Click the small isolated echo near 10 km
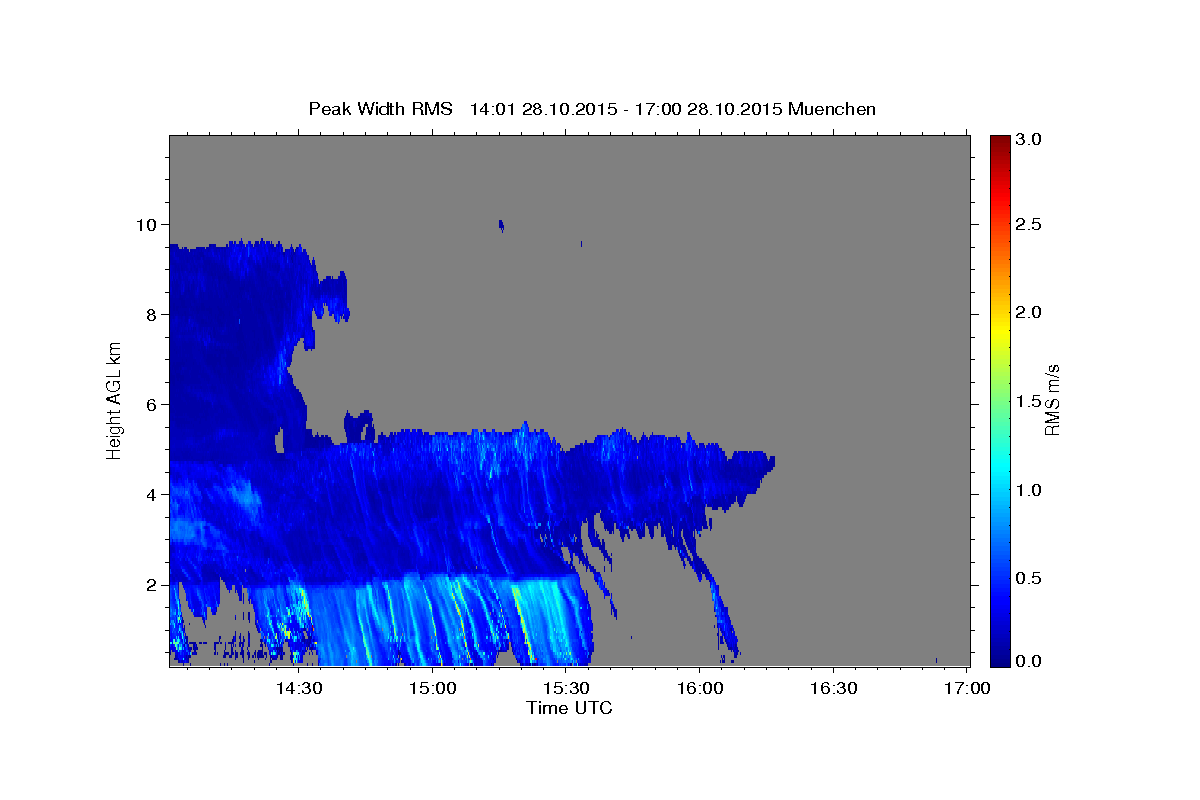The image size is (1200, 800). click(501, 226)
